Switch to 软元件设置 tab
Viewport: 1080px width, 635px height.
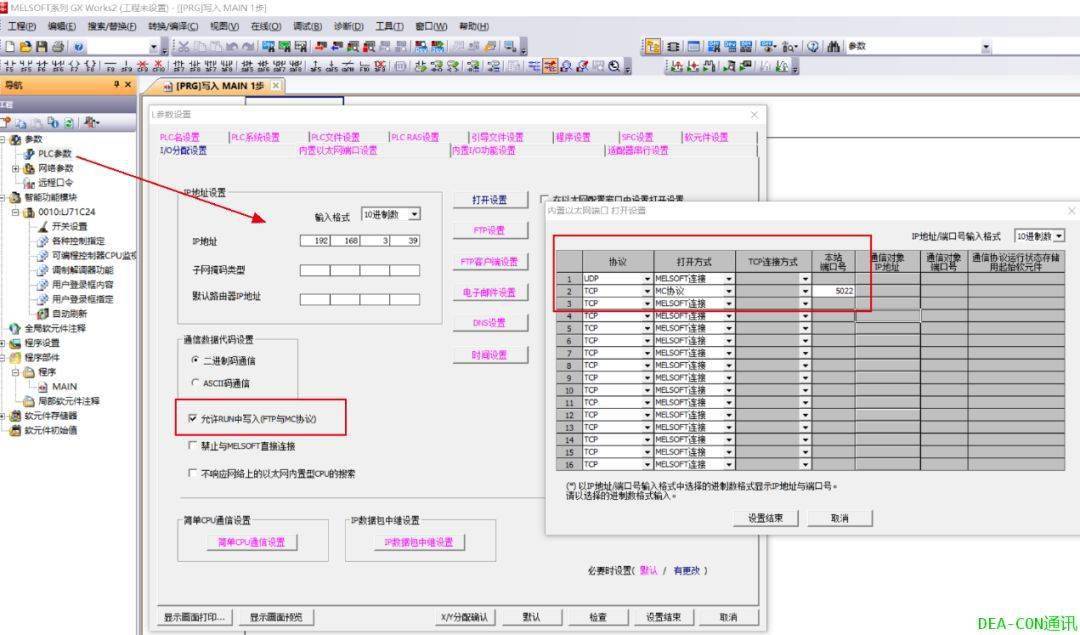[706, 137]
